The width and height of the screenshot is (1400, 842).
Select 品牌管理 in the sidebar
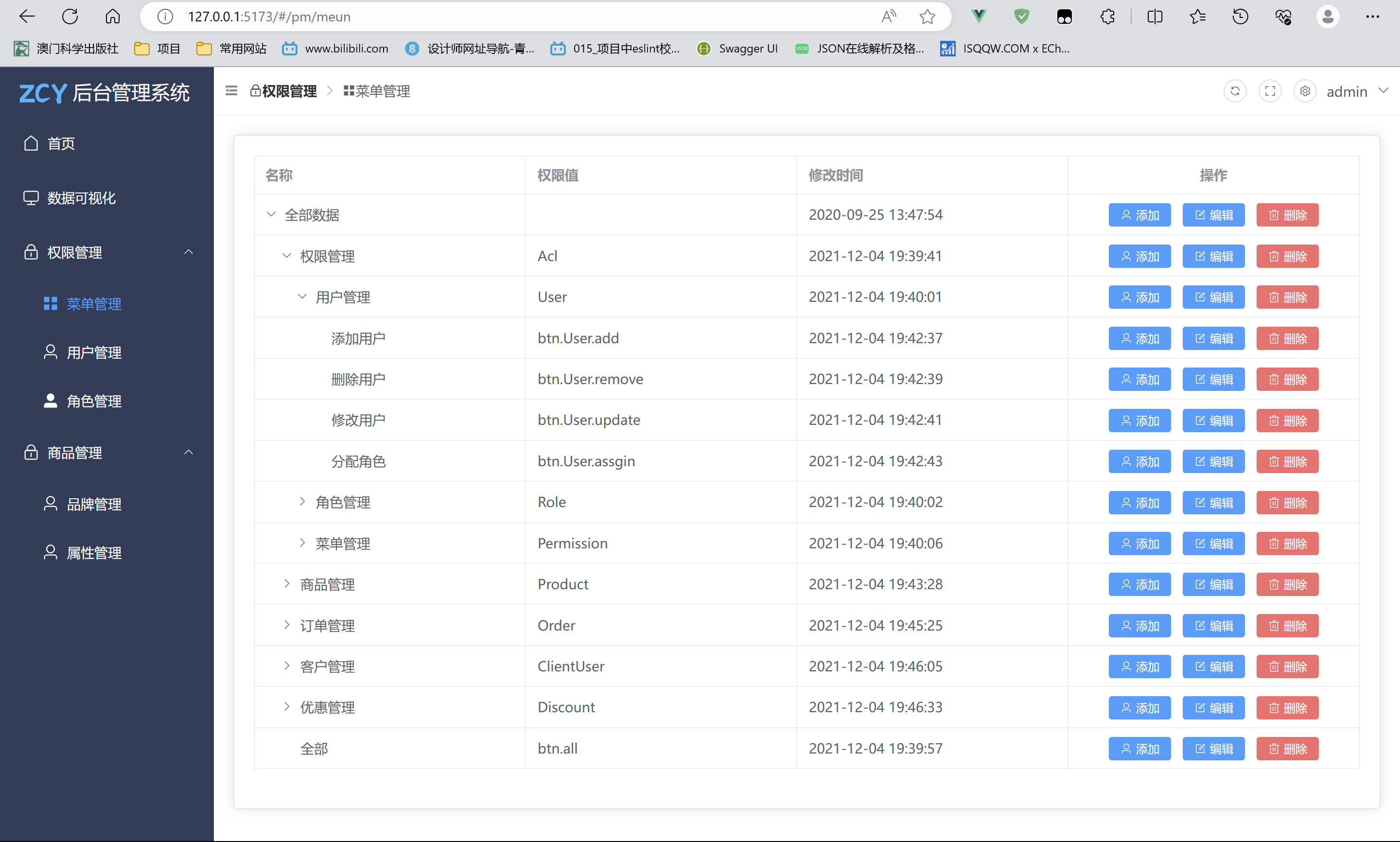106,505
